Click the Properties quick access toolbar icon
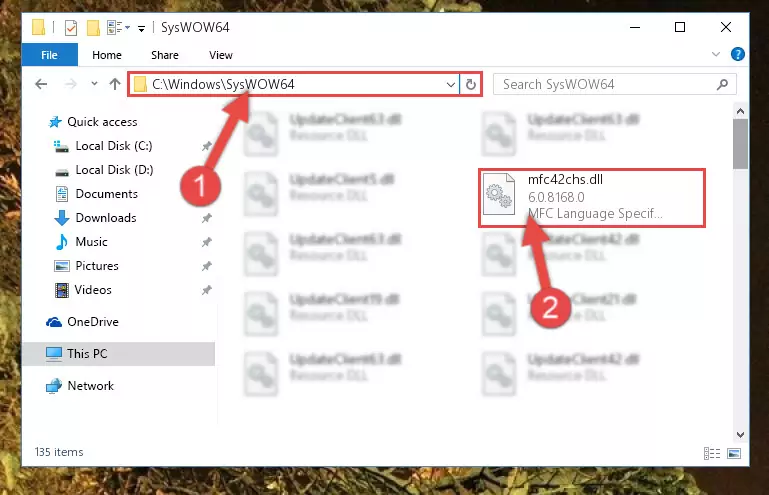 pyautogui.click(x=71, y=27)
